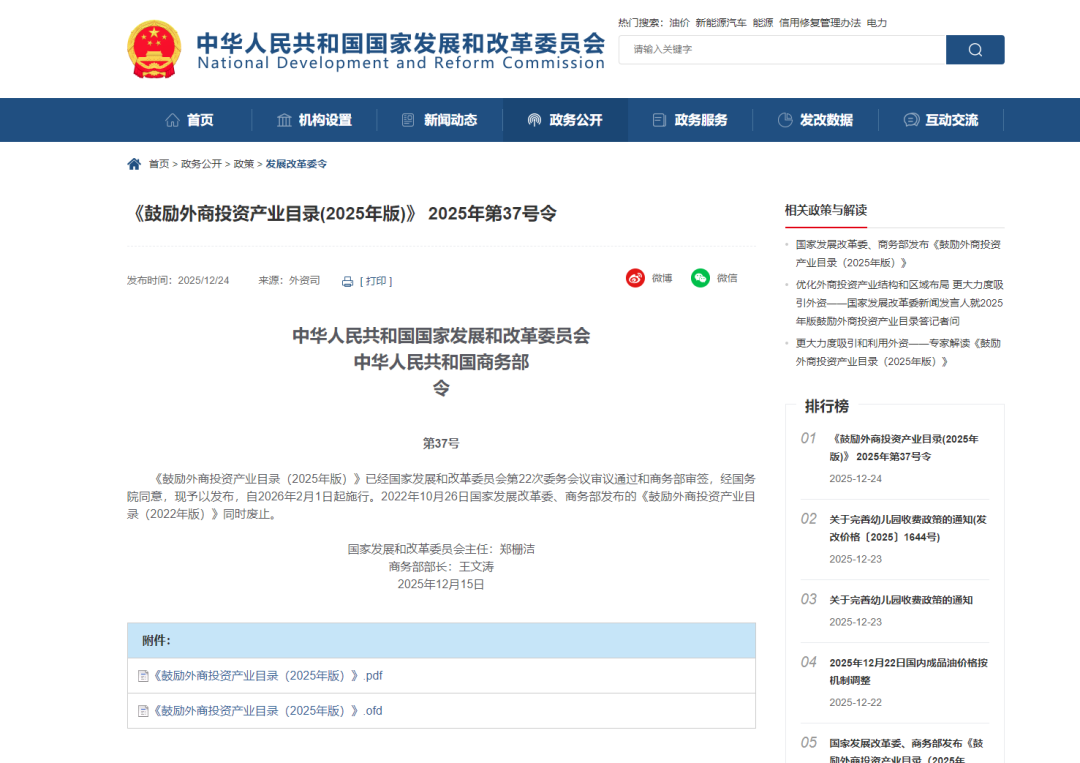The image size is (1080, 763).
Task: Share the article via the WeChat icon
Action: coord(700,278)
